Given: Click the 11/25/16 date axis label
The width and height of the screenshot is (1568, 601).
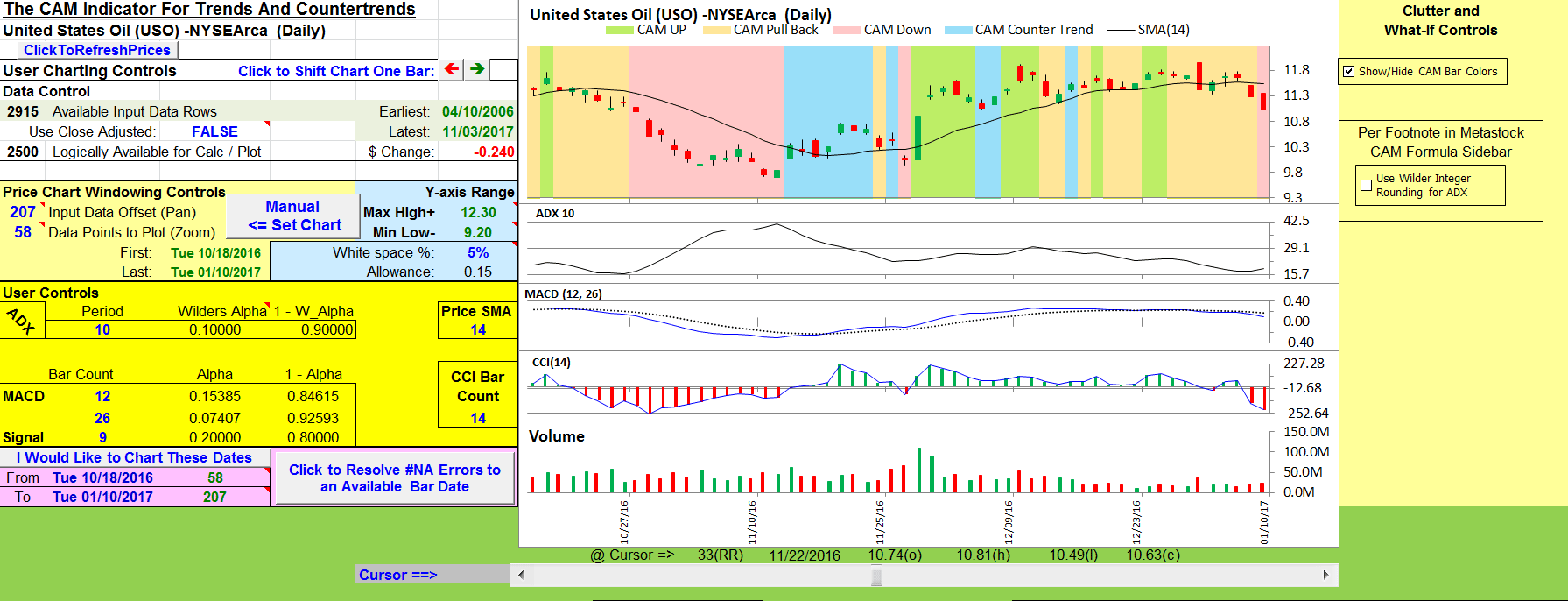Looking at the screenshot, I should coord(880,522).
